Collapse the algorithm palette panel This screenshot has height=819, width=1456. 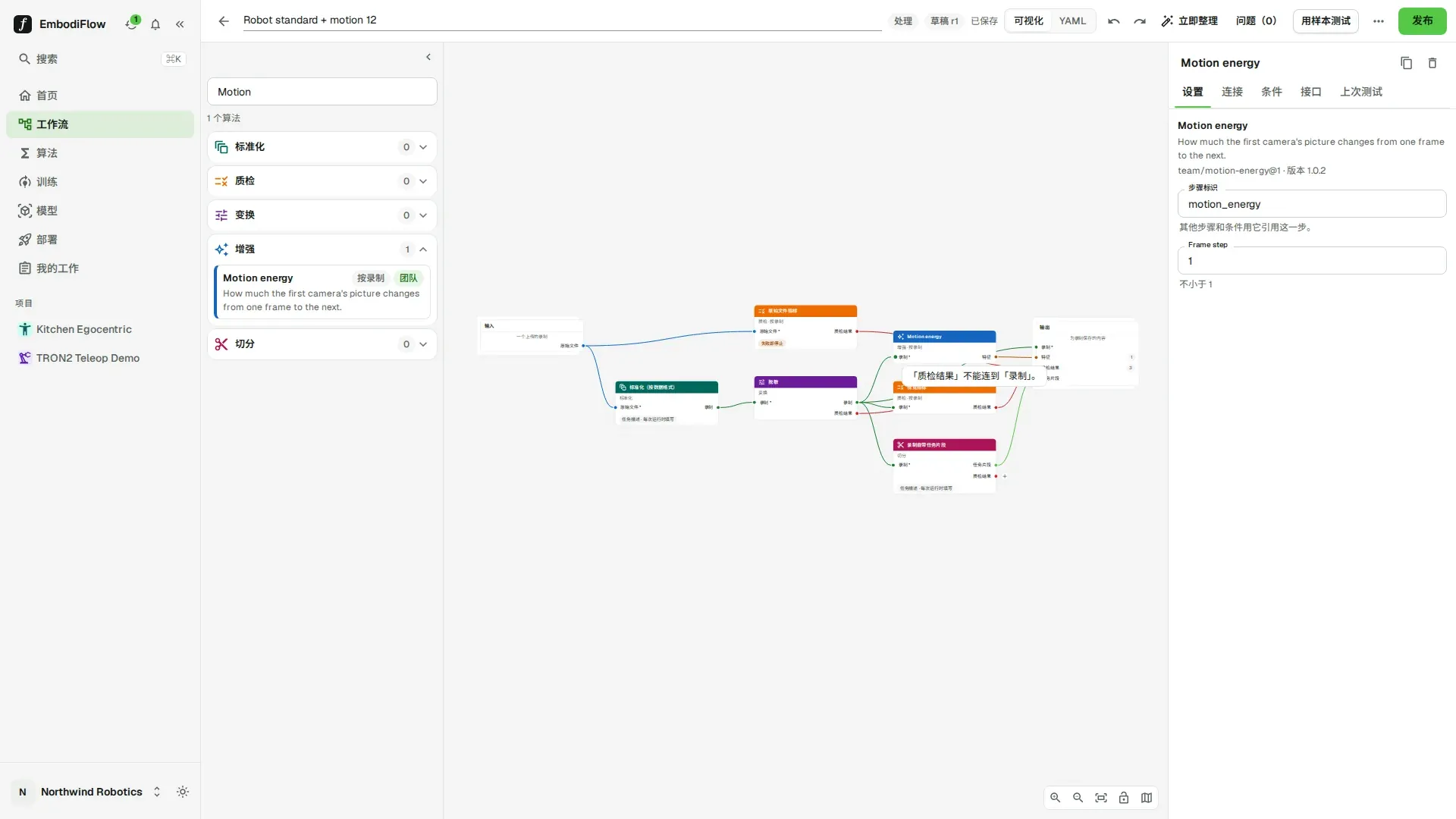coord(428,57)
